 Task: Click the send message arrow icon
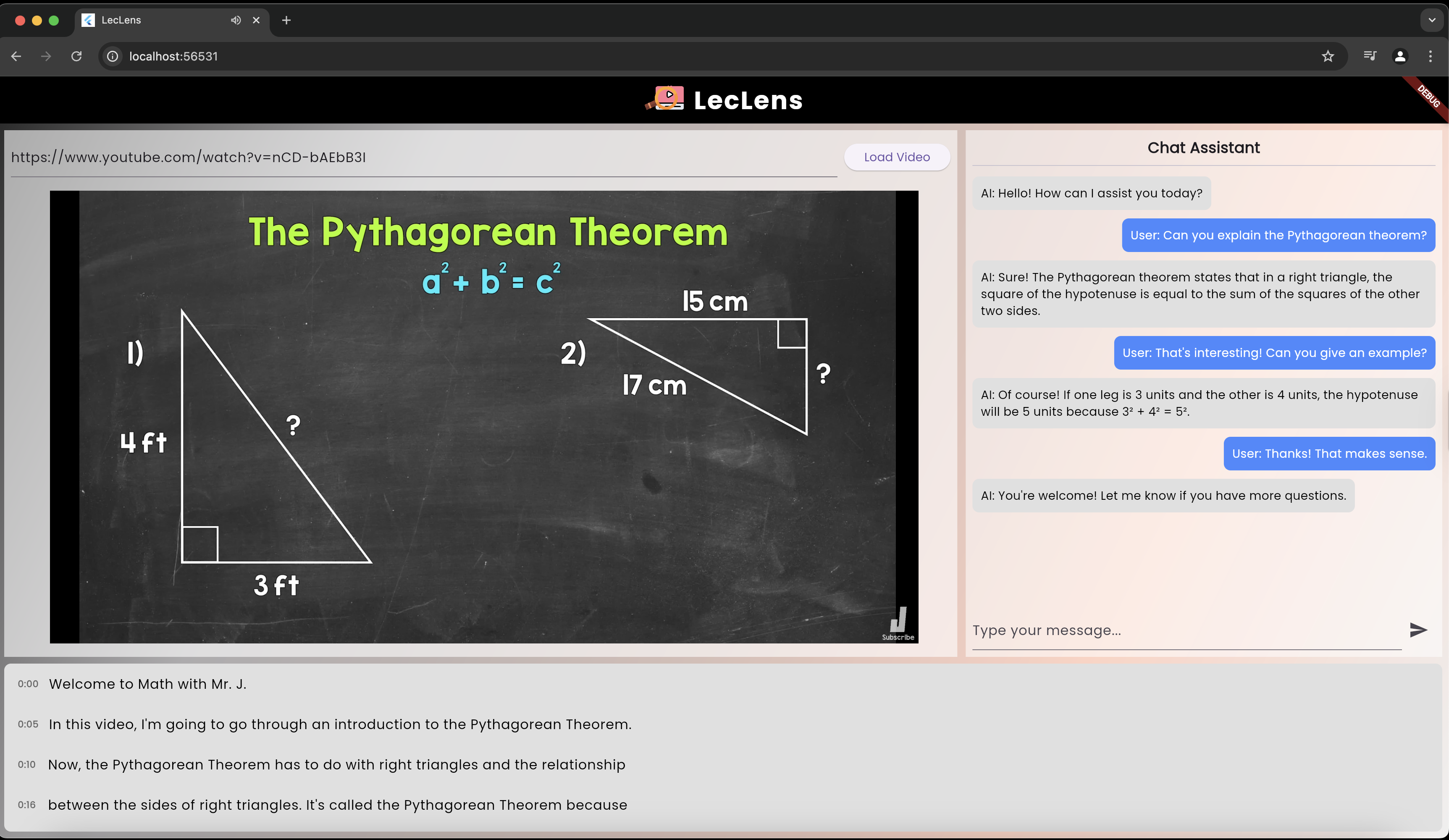coord(1418,630)
